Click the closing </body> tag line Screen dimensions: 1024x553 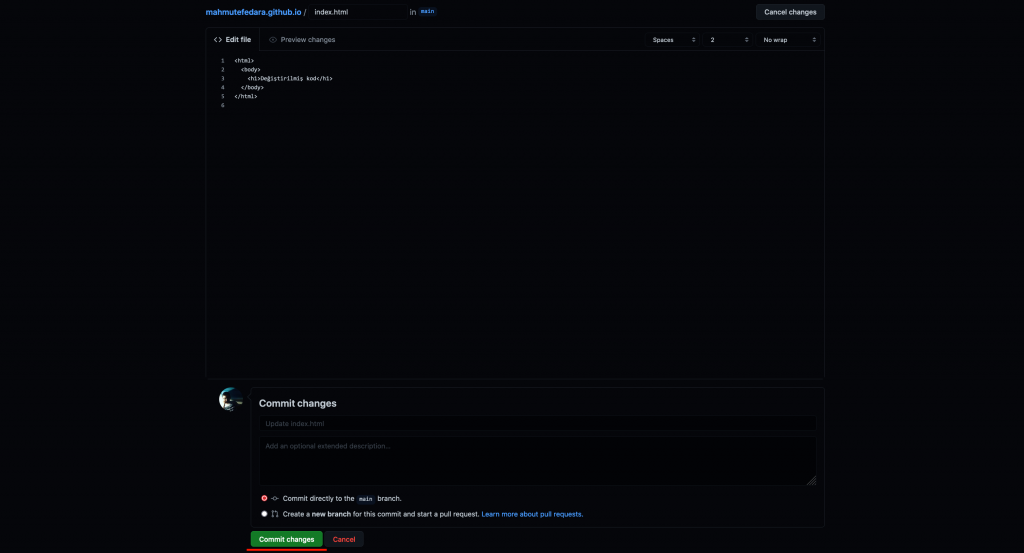[252, 87]
